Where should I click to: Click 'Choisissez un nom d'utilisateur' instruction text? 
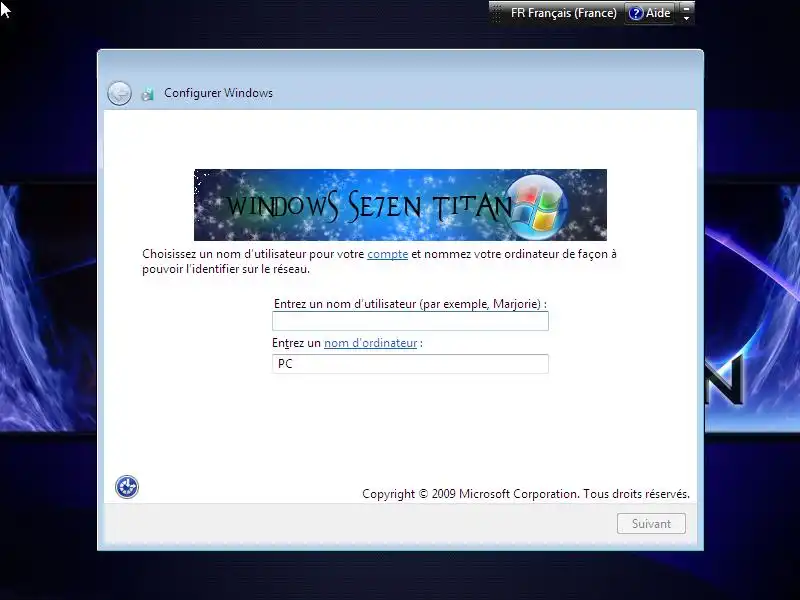(x=379, y=261)
